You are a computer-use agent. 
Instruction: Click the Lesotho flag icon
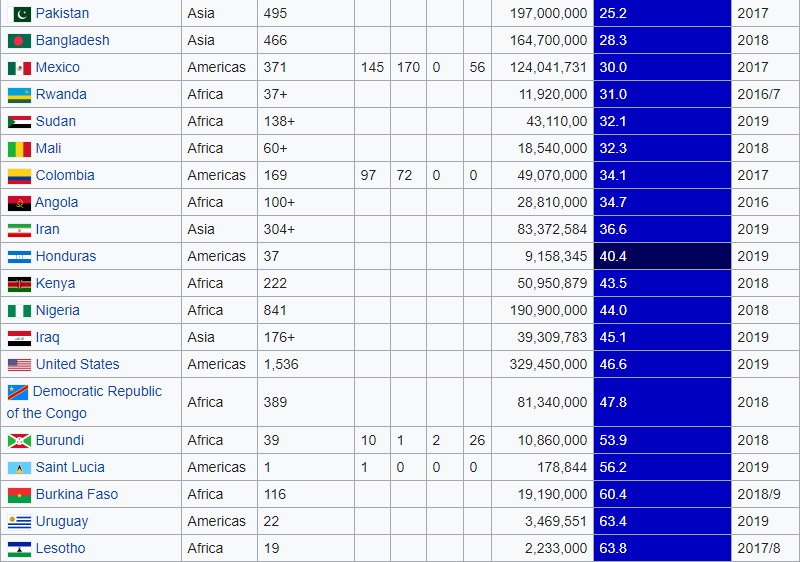(x=19, y=549)
